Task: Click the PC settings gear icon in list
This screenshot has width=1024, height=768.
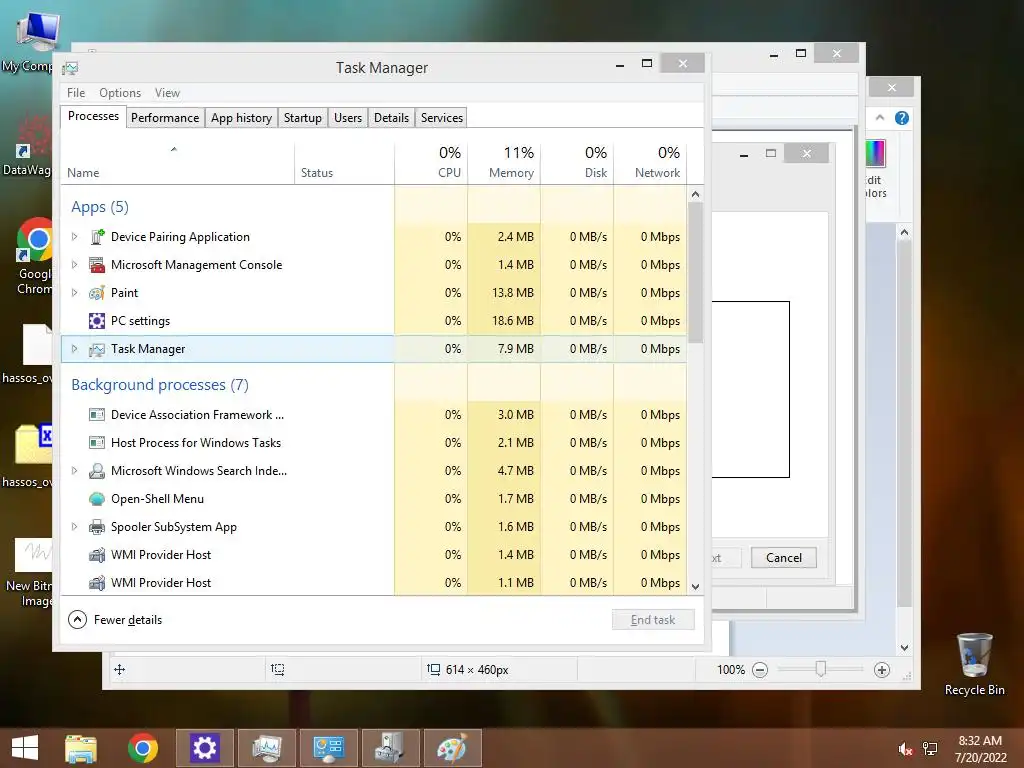Action: pos(97,321)
